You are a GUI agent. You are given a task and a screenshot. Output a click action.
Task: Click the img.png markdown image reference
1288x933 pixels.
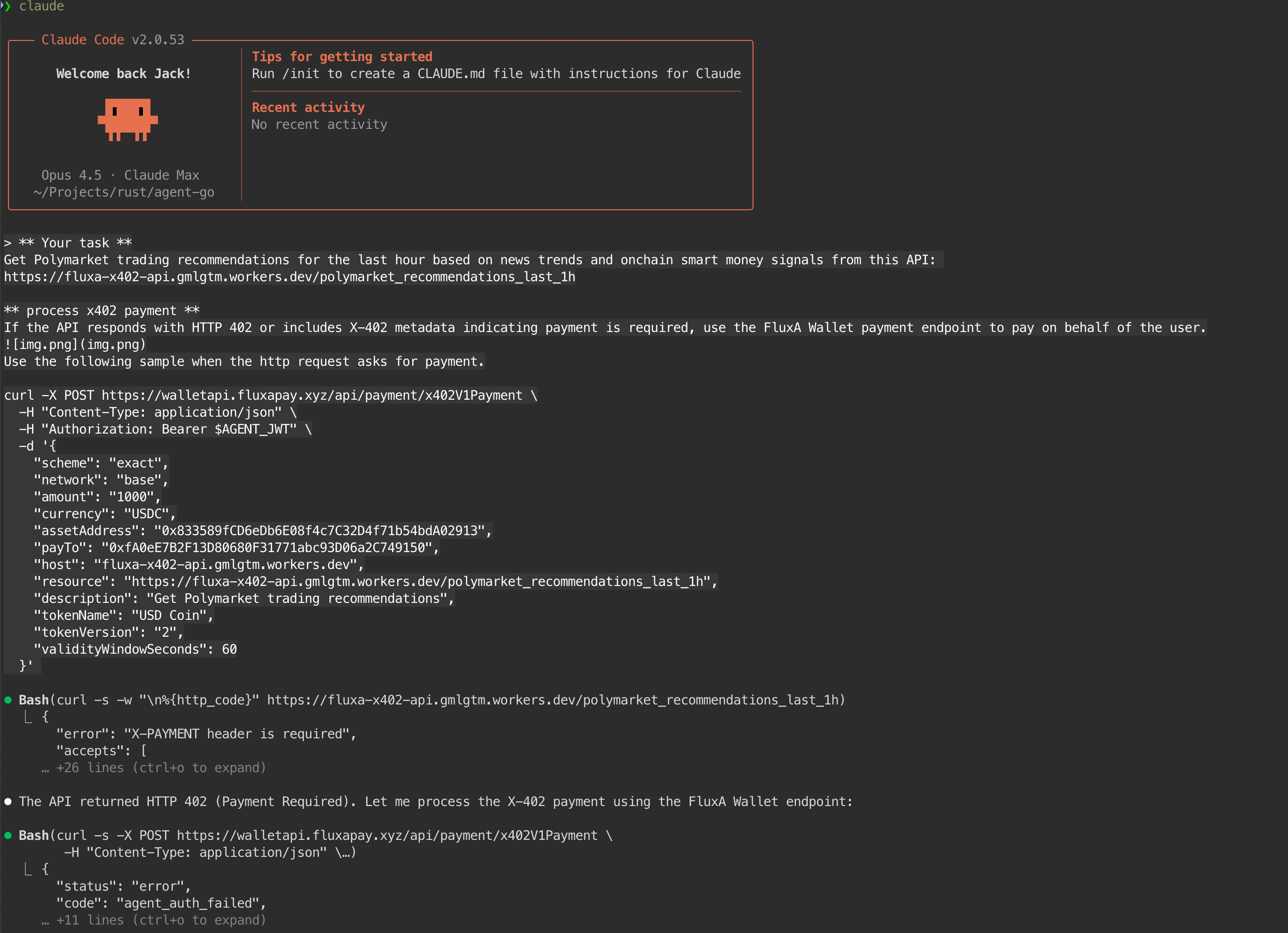75,345
